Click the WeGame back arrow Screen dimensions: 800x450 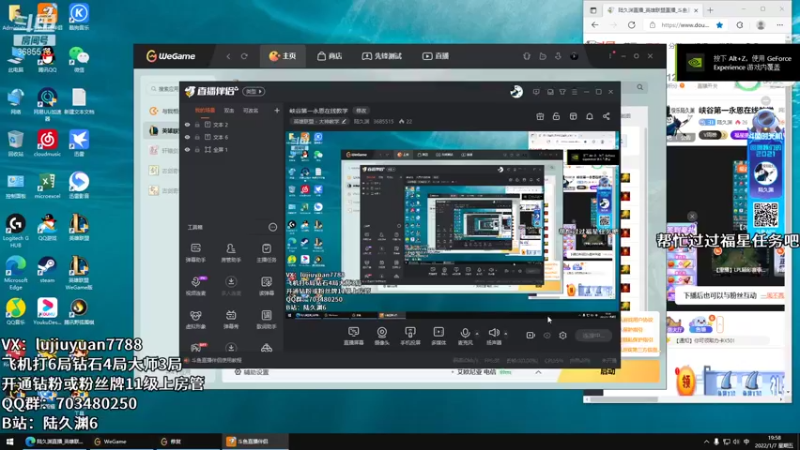click(x=228, y=56)
